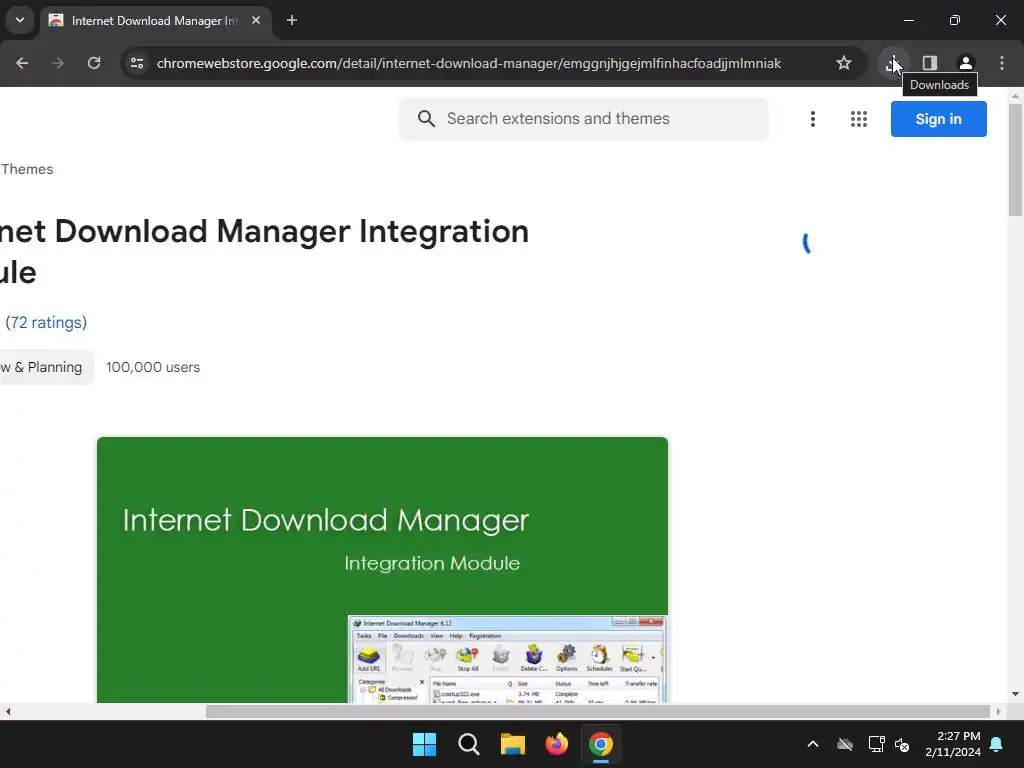Image resolution: width=1024 pixels, height=768 pixels.
Task: Click the Search extensions and themes field
Action: (584, 119)
